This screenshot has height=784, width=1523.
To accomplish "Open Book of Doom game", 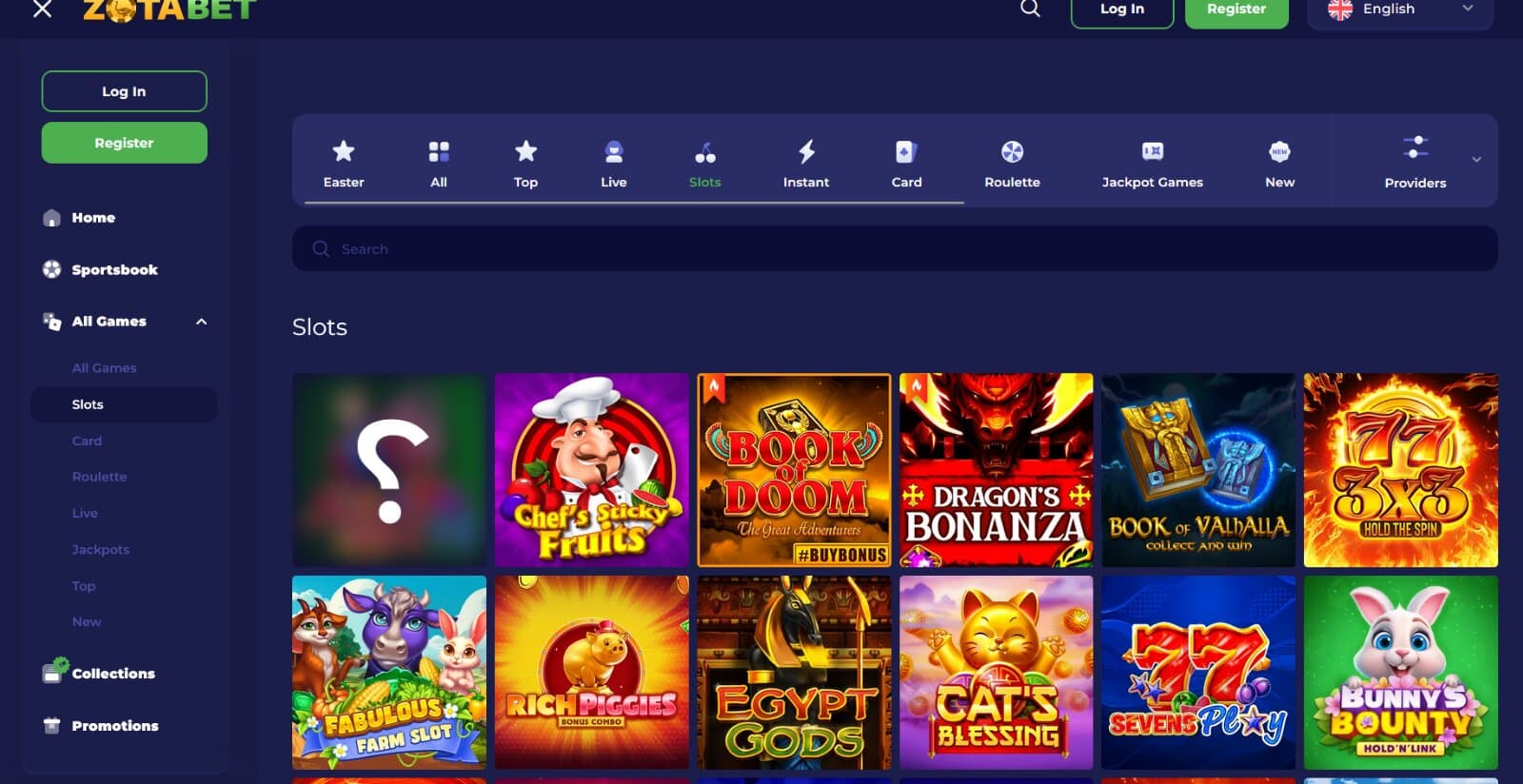I will click(x=794, y=470).
